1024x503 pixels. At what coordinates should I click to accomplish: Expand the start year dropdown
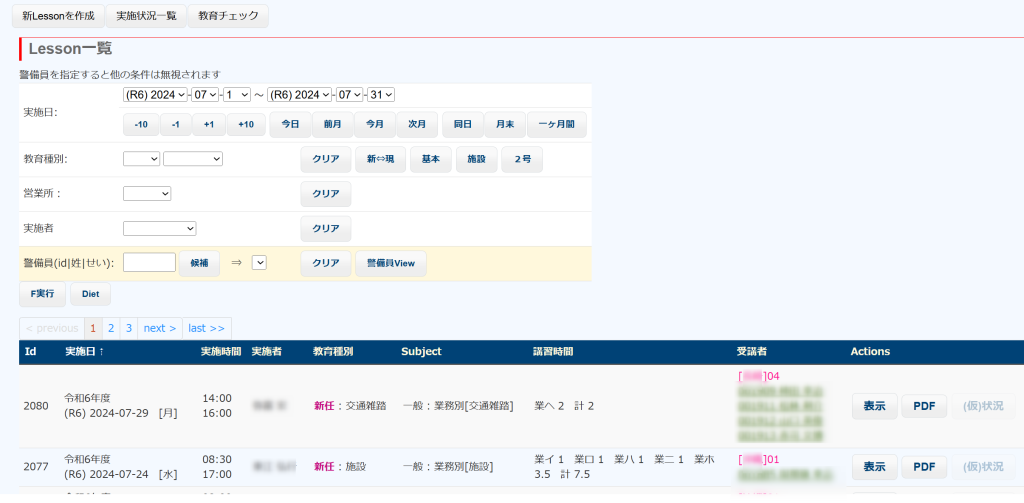(155, 95)
